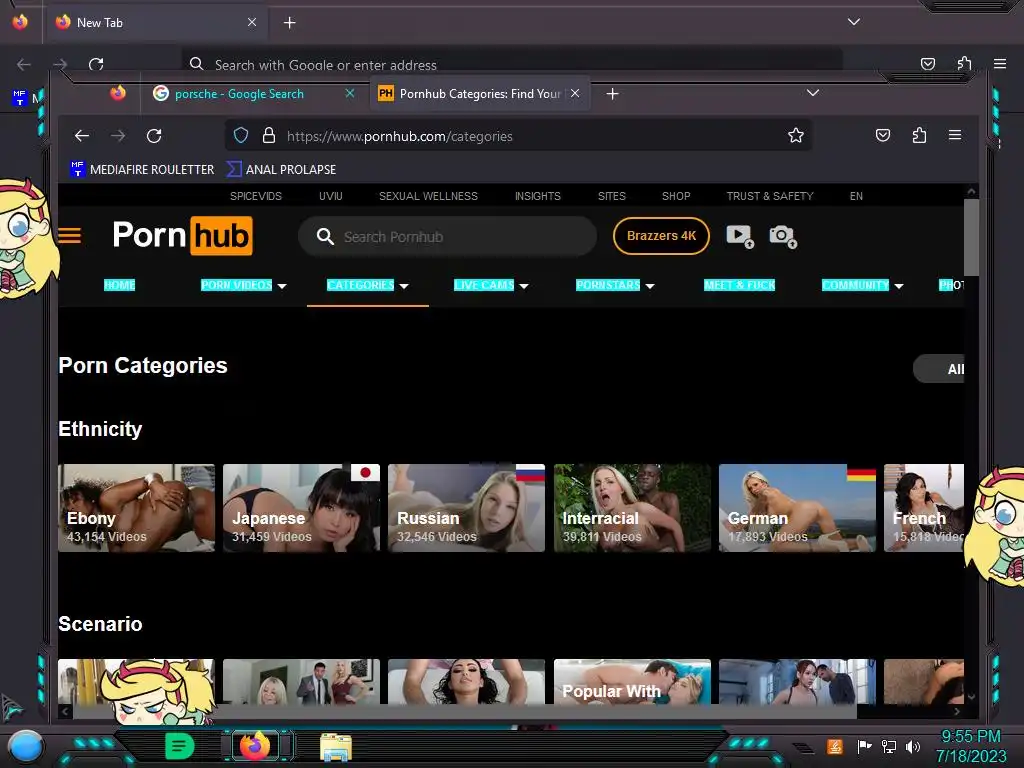Viewport: 1024px width, 768px height.
Task: Open the EN language selector
Action: click(856, 196)
